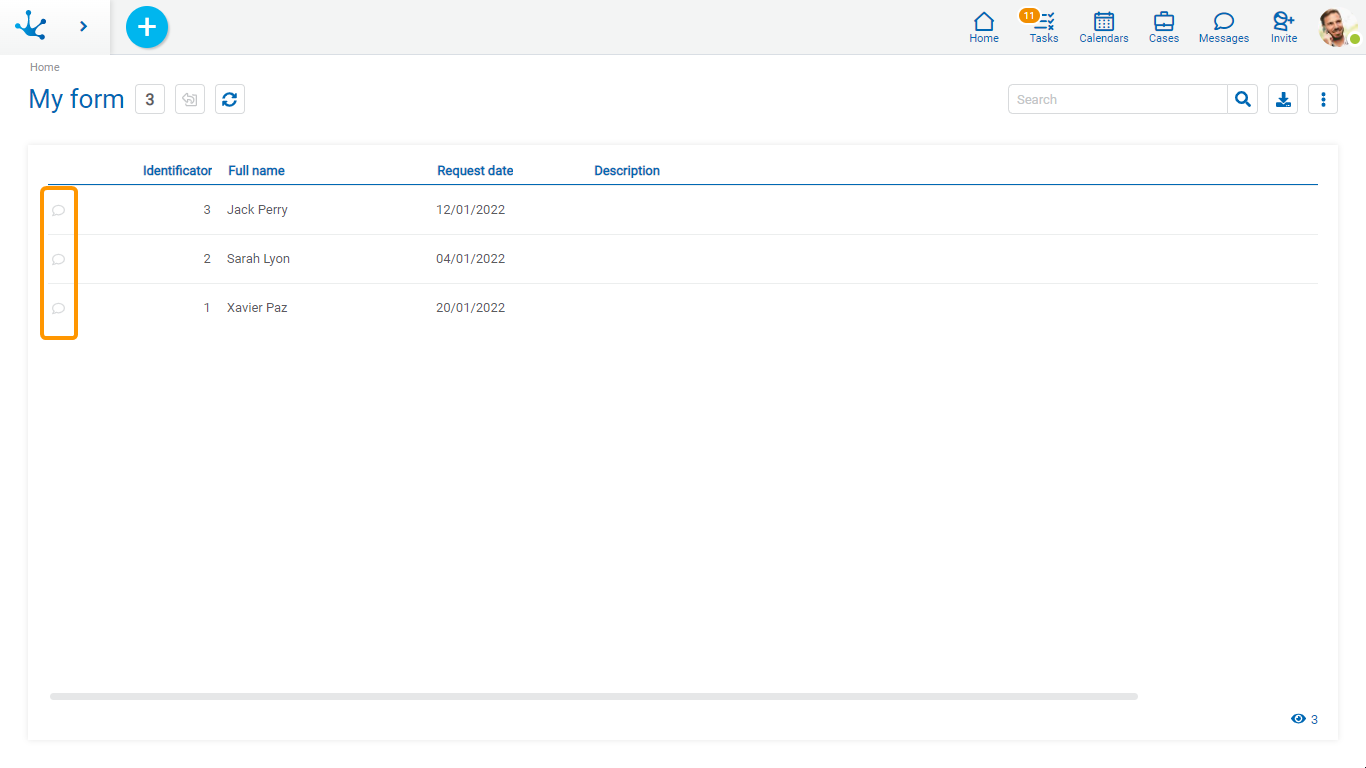This screenshot has height=768, width=1366.
Task: Click into the Search input field
Action: click(1117, 99)
